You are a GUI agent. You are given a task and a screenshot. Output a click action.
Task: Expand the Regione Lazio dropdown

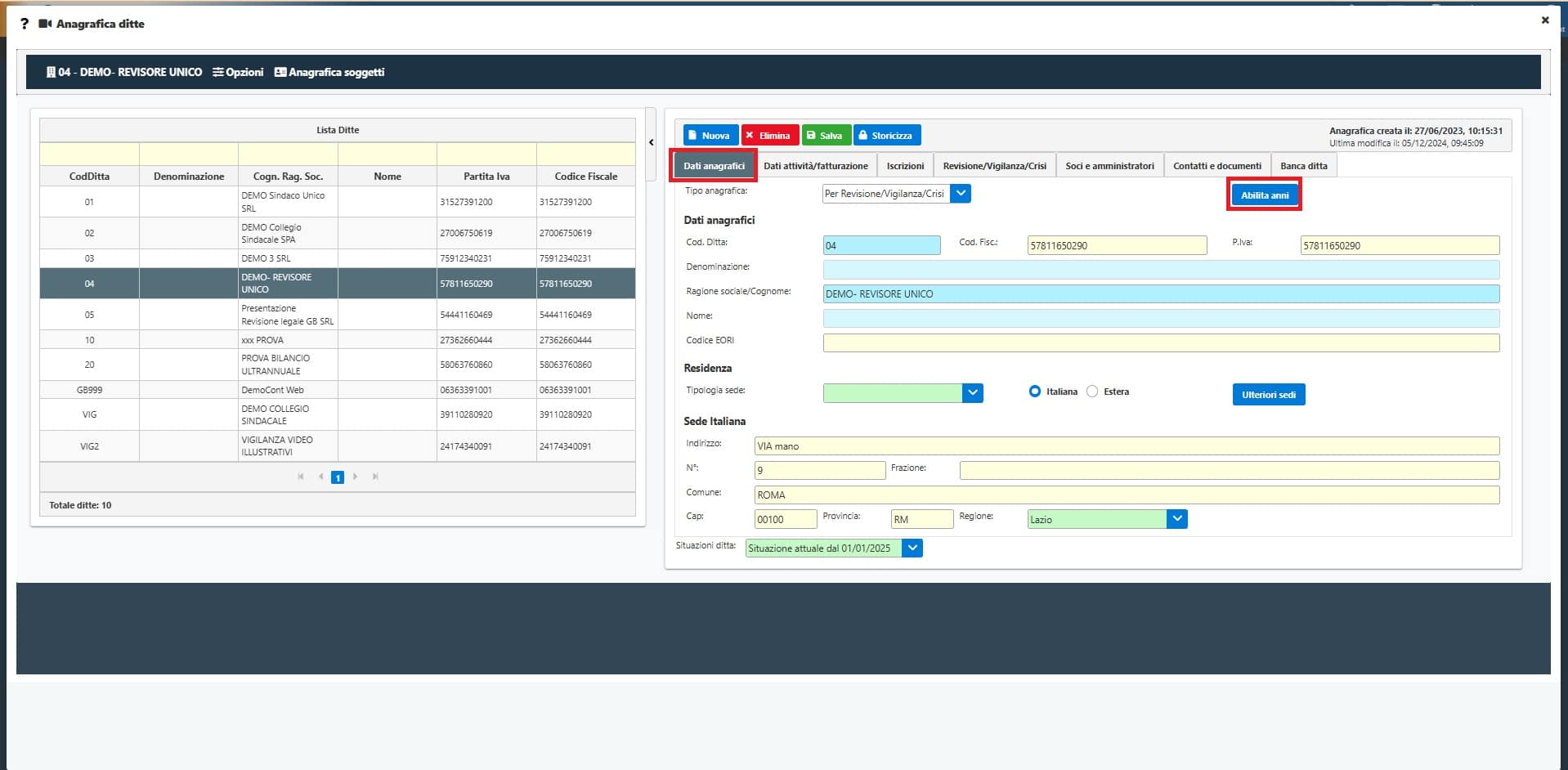click(1176, 519)
